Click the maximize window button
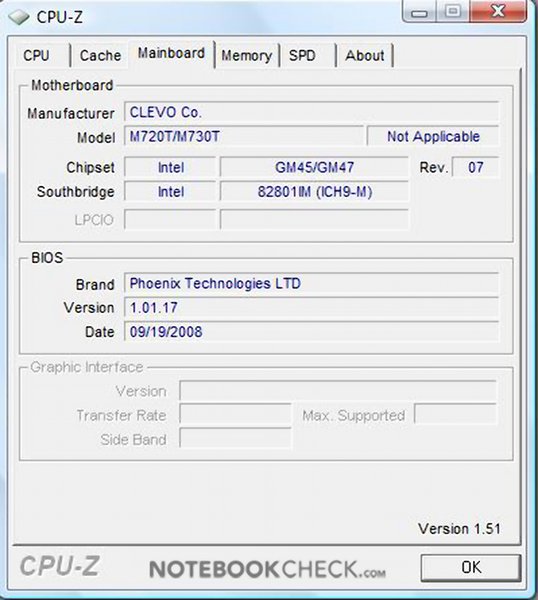This screenshot has width=538, height=600. 453,11
